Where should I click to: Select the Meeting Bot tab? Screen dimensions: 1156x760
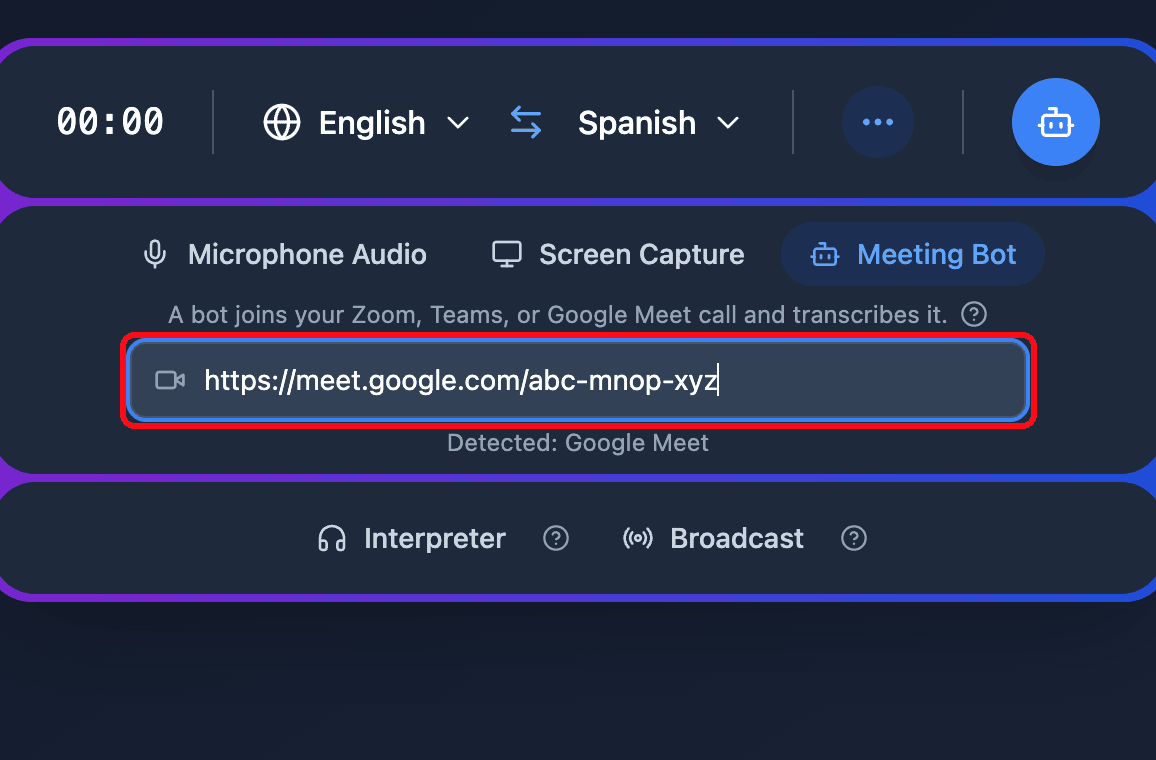tap(913, 254)
